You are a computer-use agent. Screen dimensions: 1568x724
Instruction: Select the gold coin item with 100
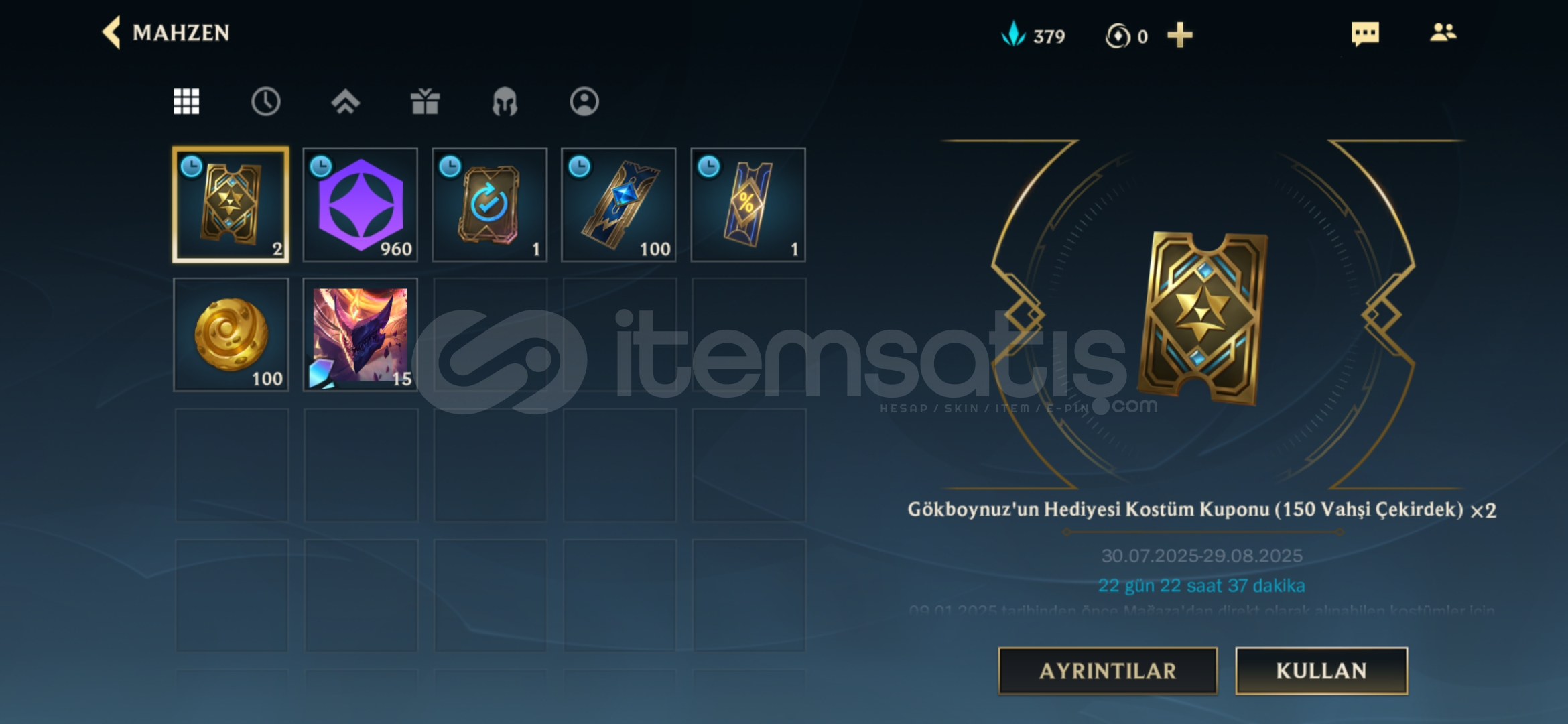(231, 335)
